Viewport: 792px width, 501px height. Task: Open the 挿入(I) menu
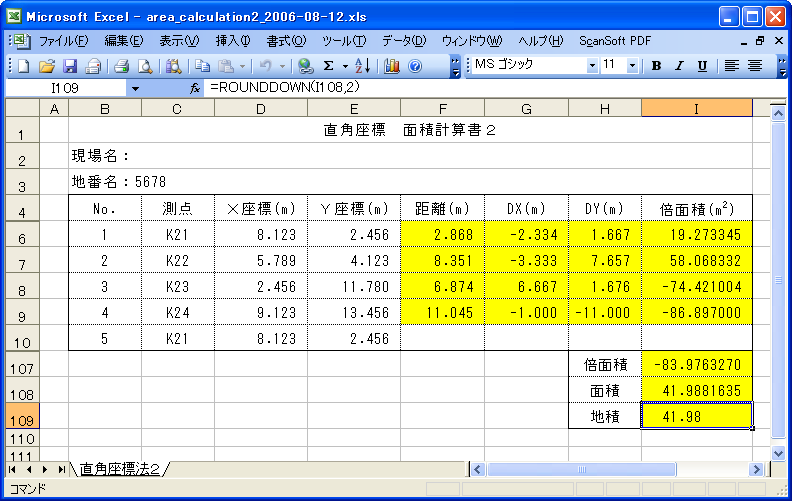pyautogui.click(x=233, y=41)
